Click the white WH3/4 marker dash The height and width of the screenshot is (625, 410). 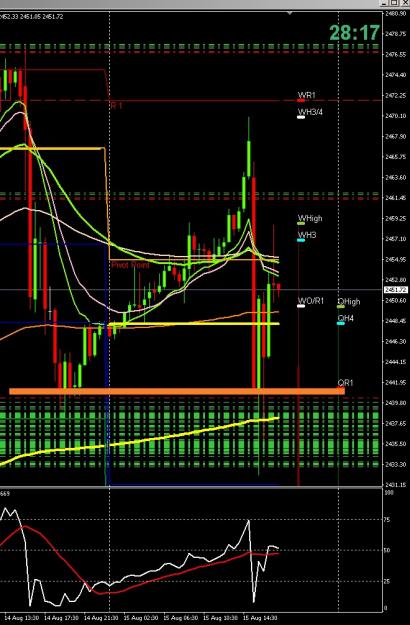pos(301,117)
